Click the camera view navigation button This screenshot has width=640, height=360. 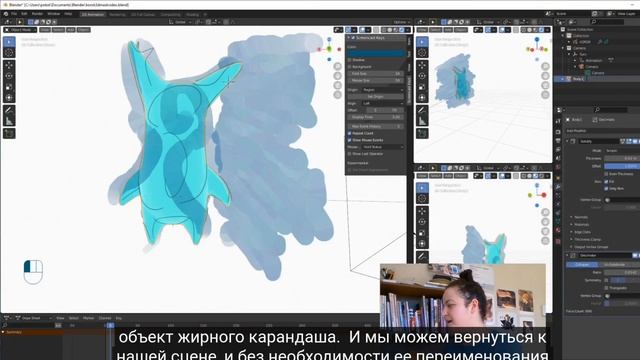coord(337,85)
